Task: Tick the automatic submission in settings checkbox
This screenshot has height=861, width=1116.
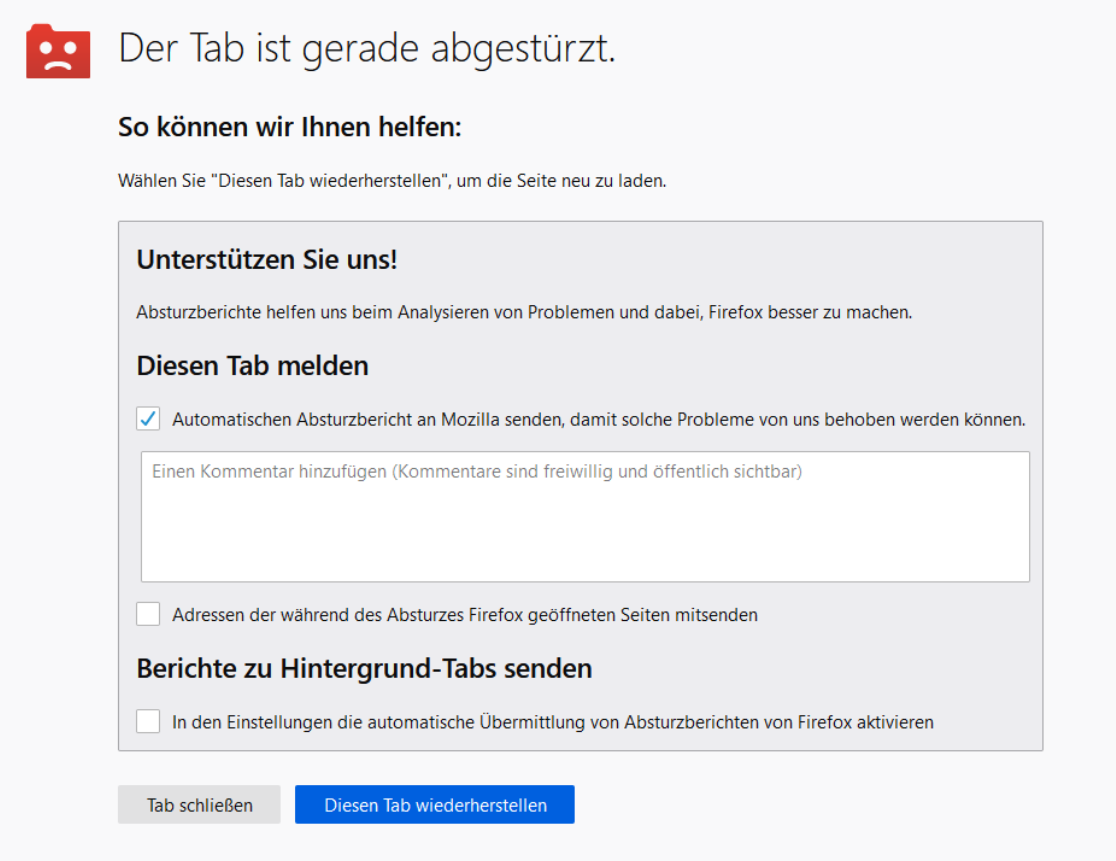Action: 148,721
